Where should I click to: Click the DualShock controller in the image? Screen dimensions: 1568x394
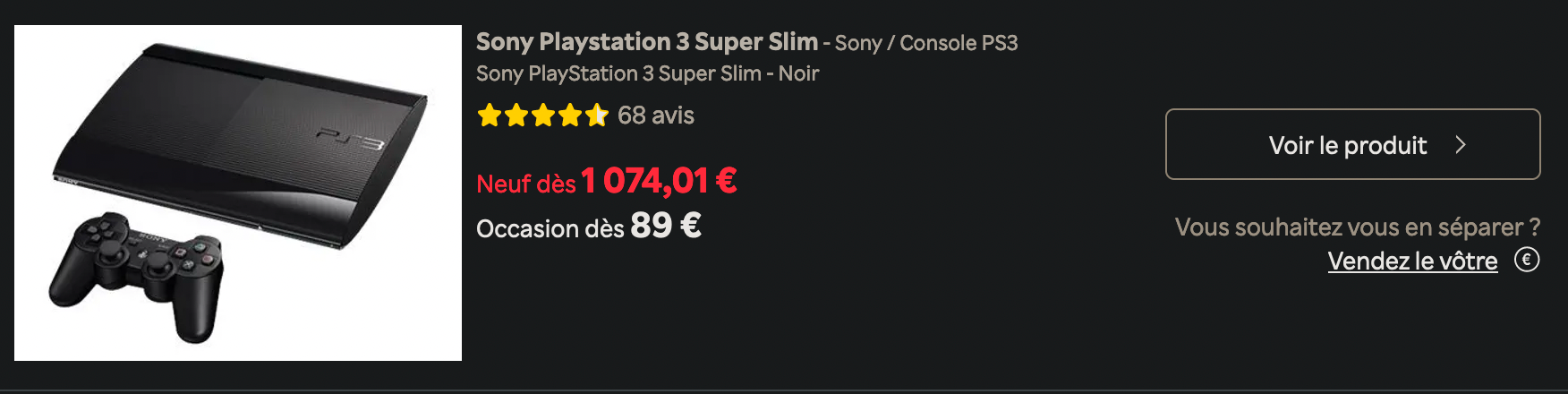coord(136,276)
